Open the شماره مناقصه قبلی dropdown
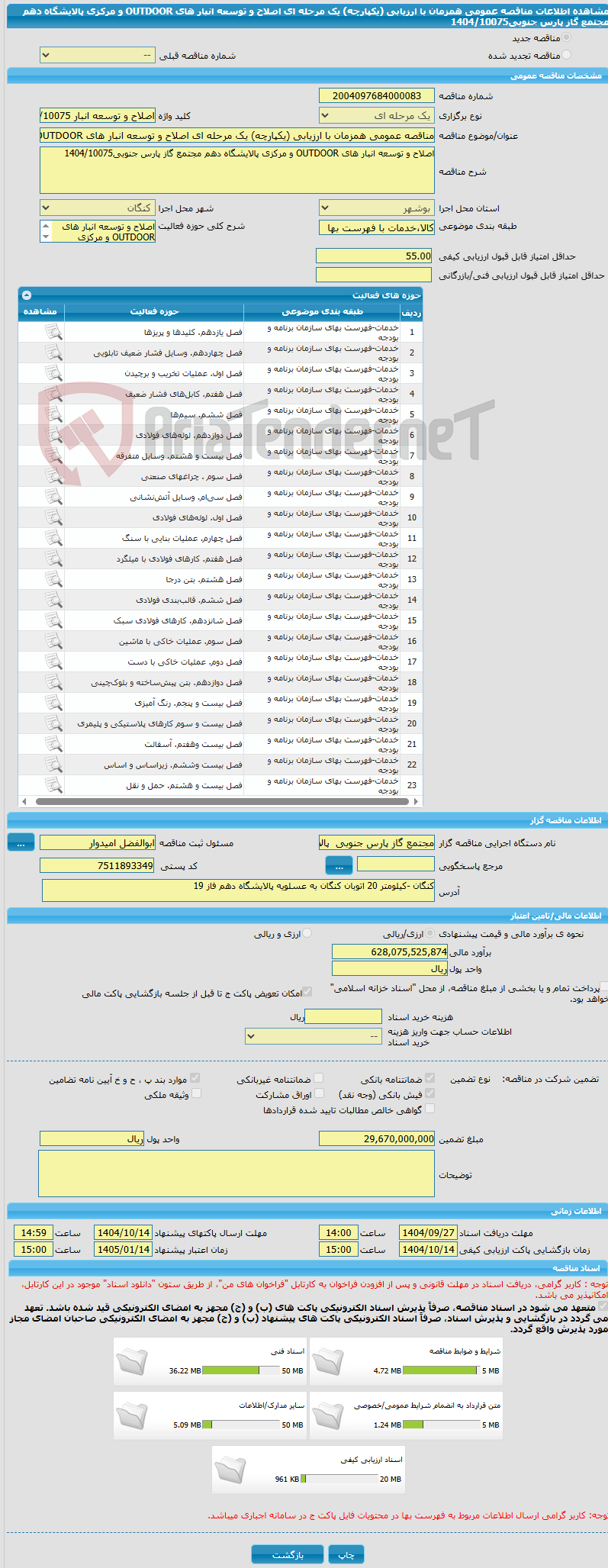608x1568 pixels. click(x=97, y=56)
